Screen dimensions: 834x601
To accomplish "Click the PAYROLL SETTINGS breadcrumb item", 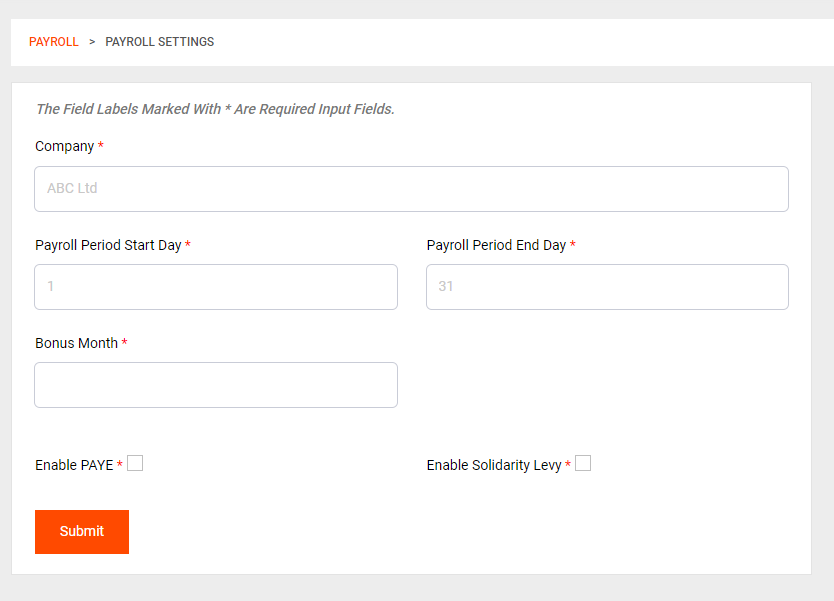I will point(159,41).
